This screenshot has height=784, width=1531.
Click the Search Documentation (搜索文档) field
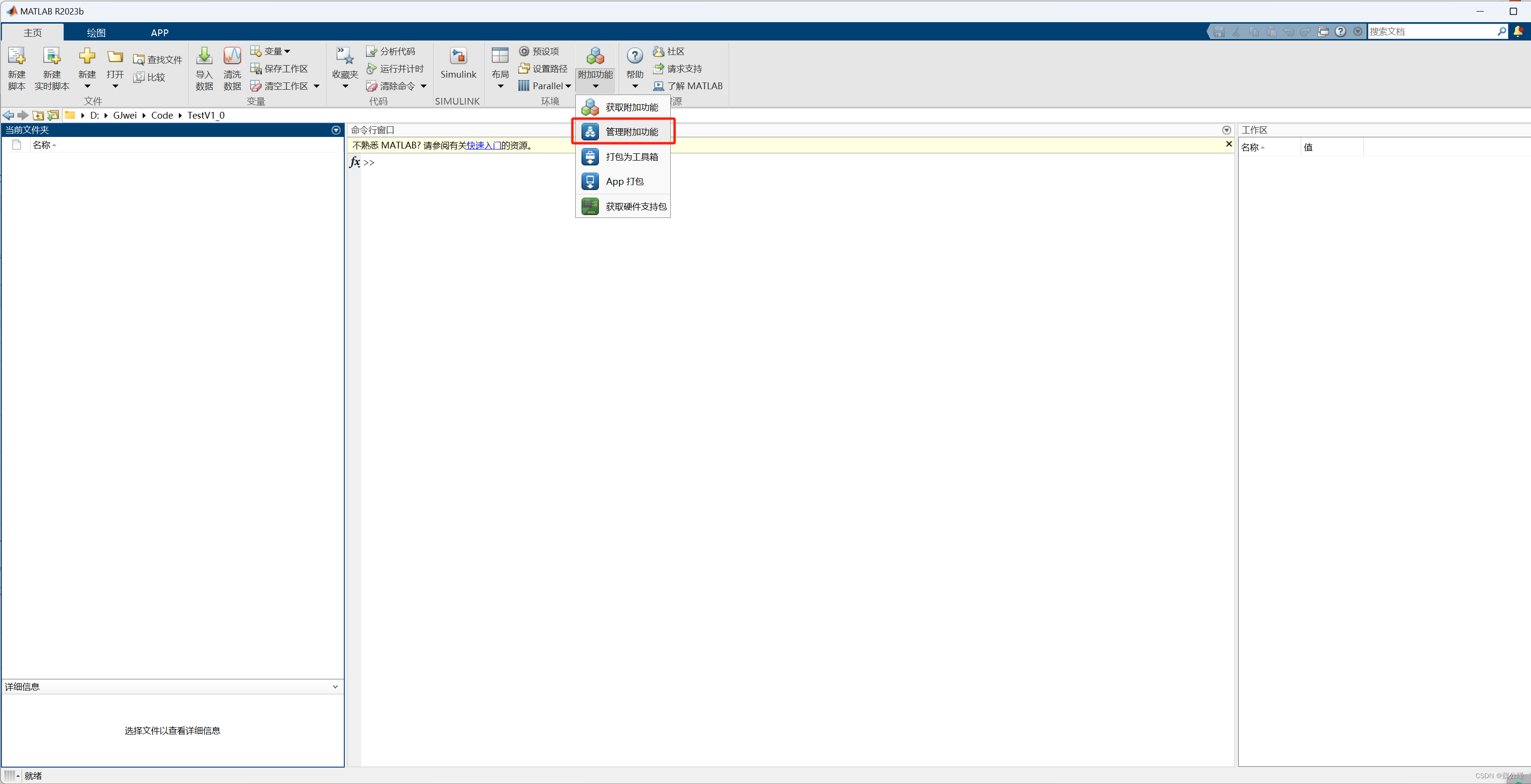tap(1431, 31)
